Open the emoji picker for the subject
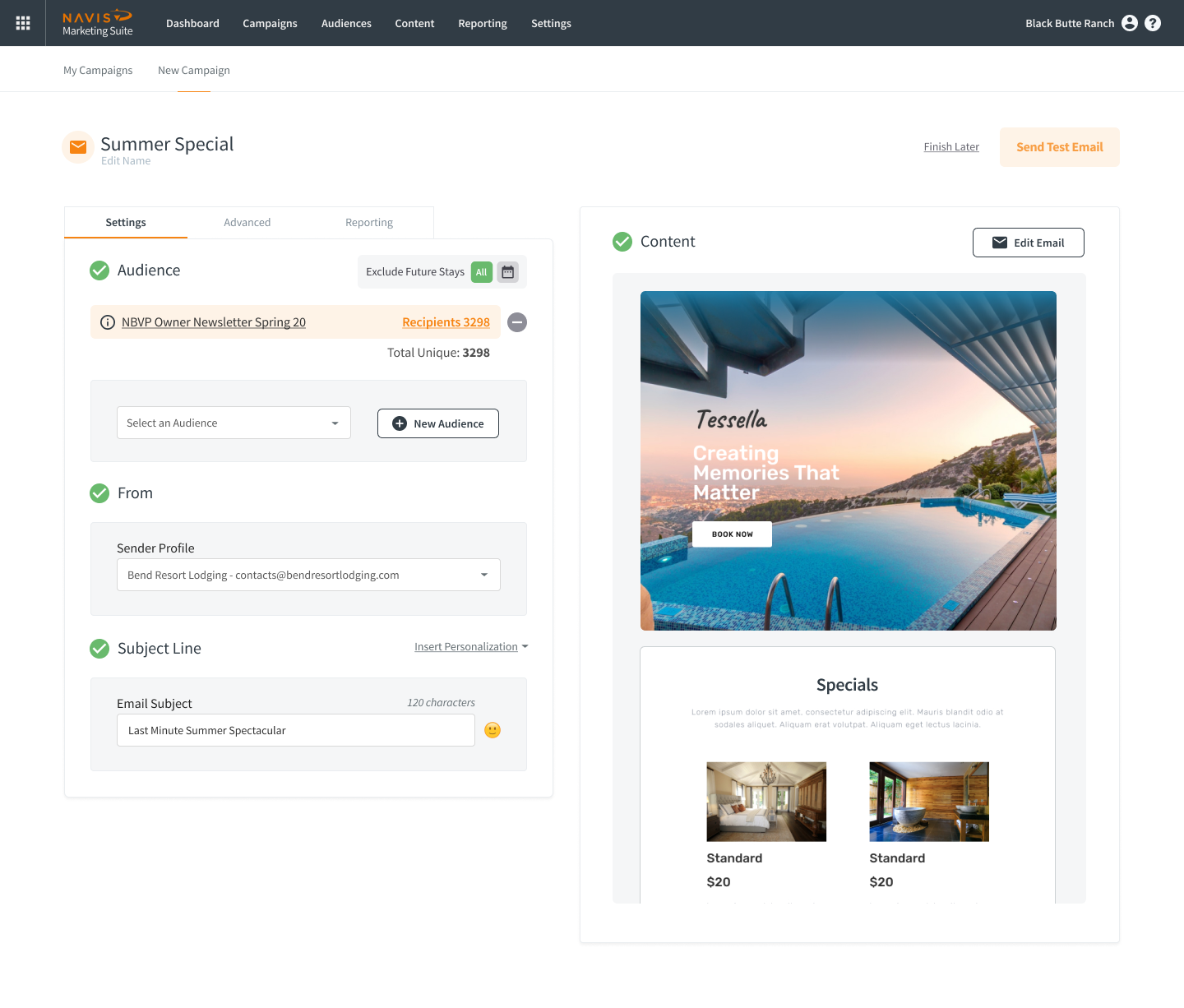The image size is (1184, 1008). [493, 730]
